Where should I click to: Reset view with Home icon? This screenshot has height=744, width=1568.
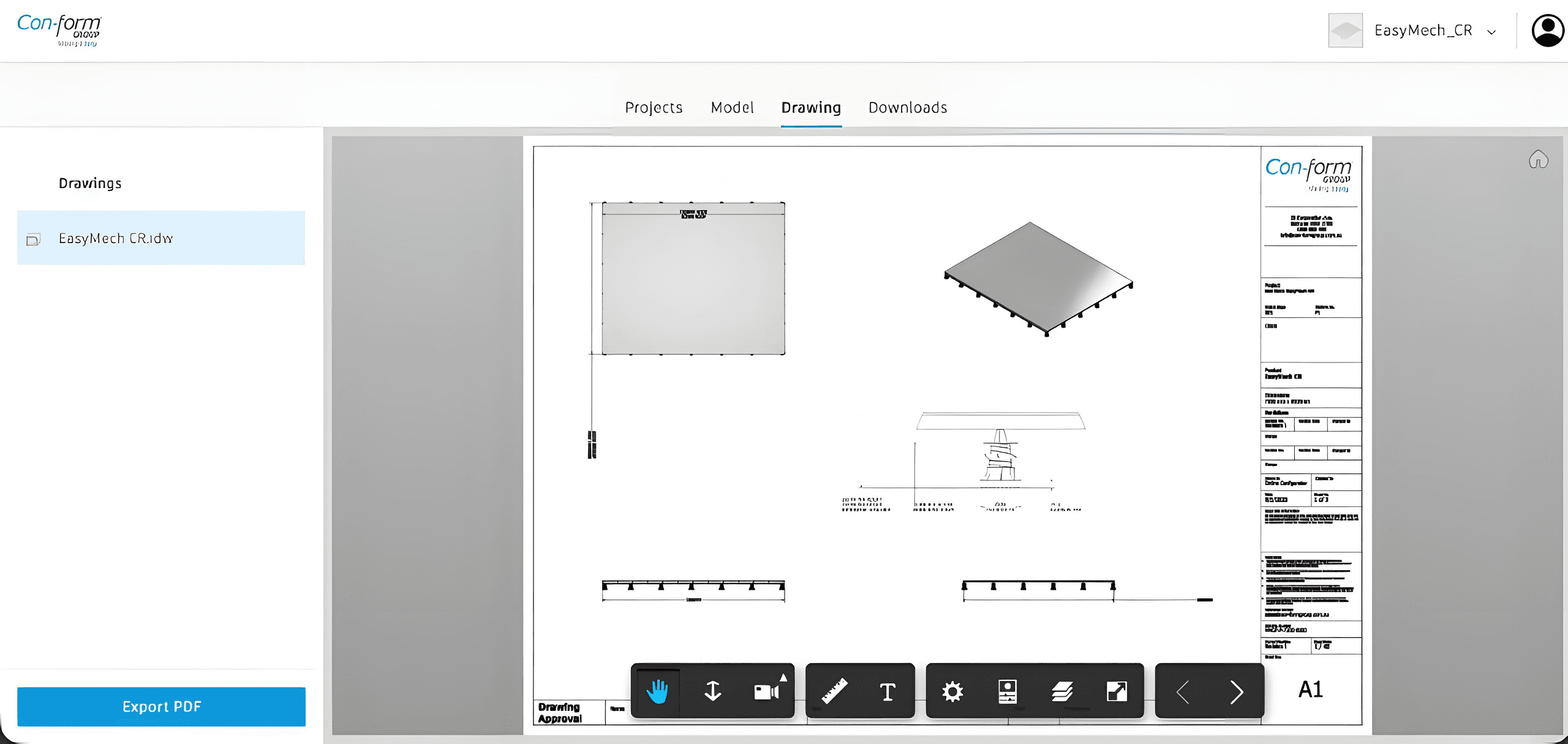(1538, 160)
